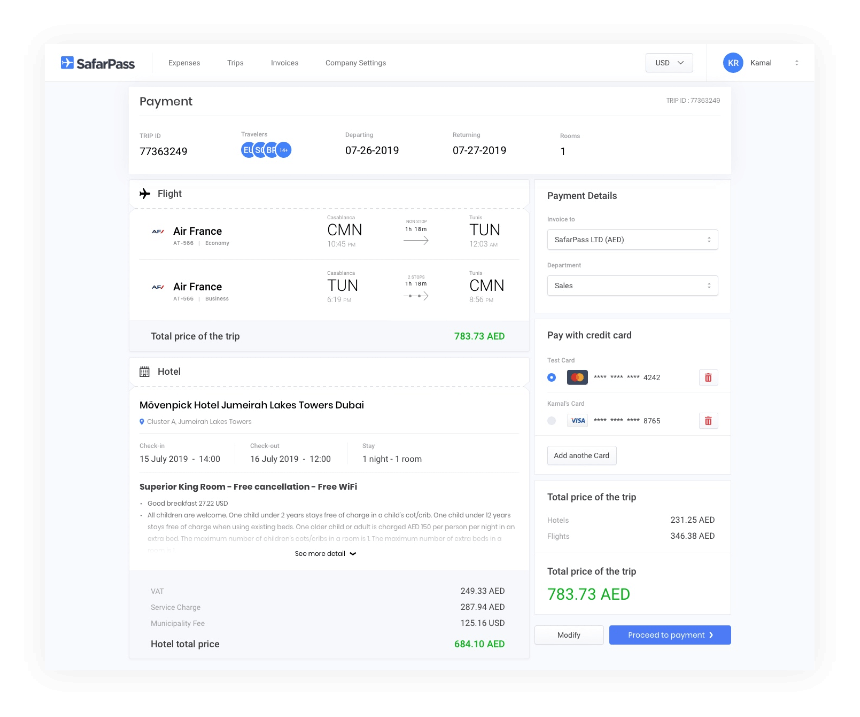This screenshot has width=860, height=717.
Task: Click the check-out value 16 July 2019 - 12:00
Action: pyautogui.click(x=291, y=459)
